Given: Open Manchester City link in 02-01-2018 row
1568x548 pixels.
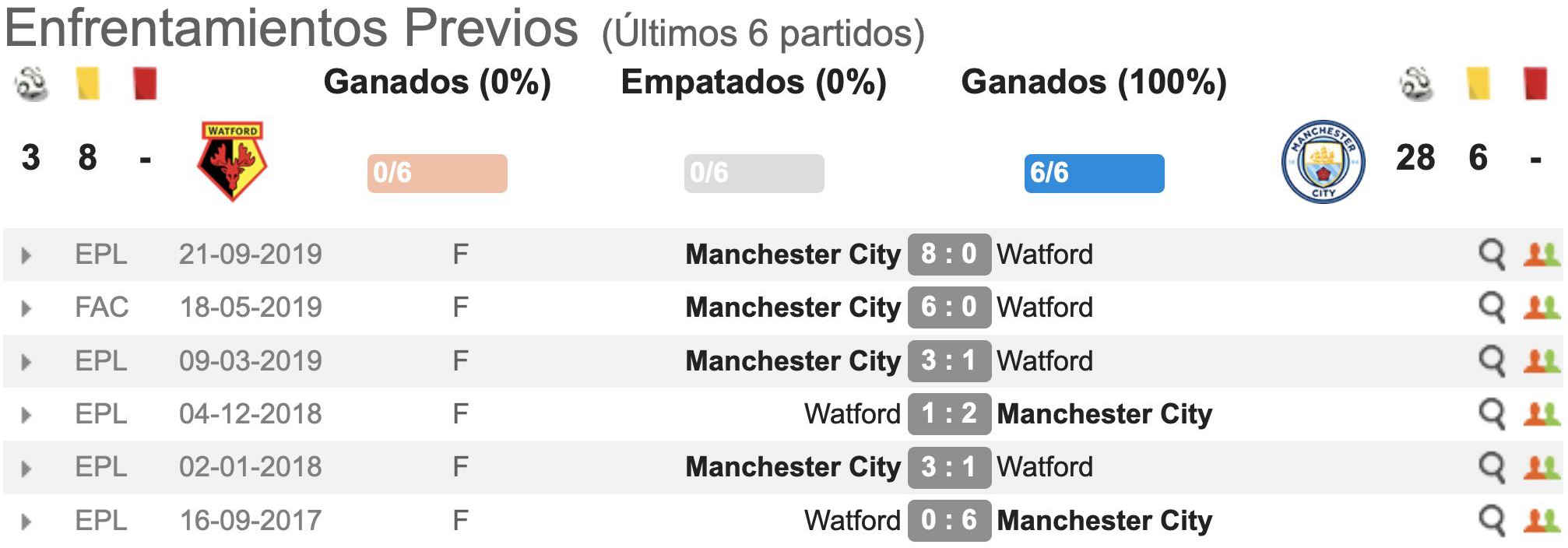Looking at the screenshot, I should coord(793,467).
